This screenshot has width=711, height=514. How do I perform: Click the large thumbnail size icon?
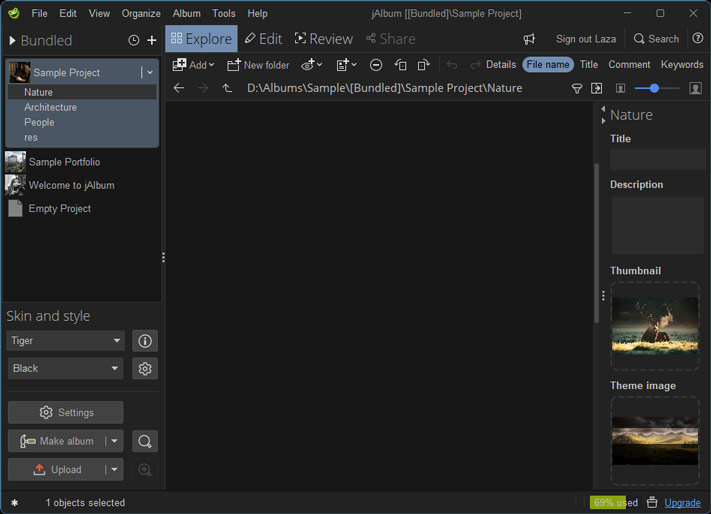(695, 88)
